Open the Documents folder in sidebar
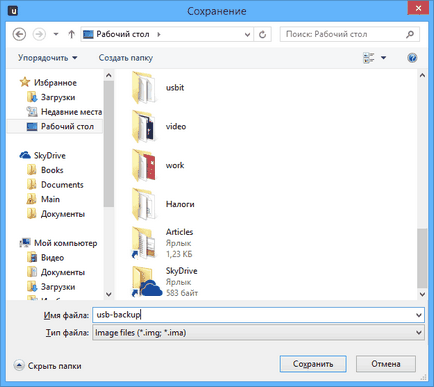Image resolution: width=434 pixels, height=387 pixels. tap(62, 185)
